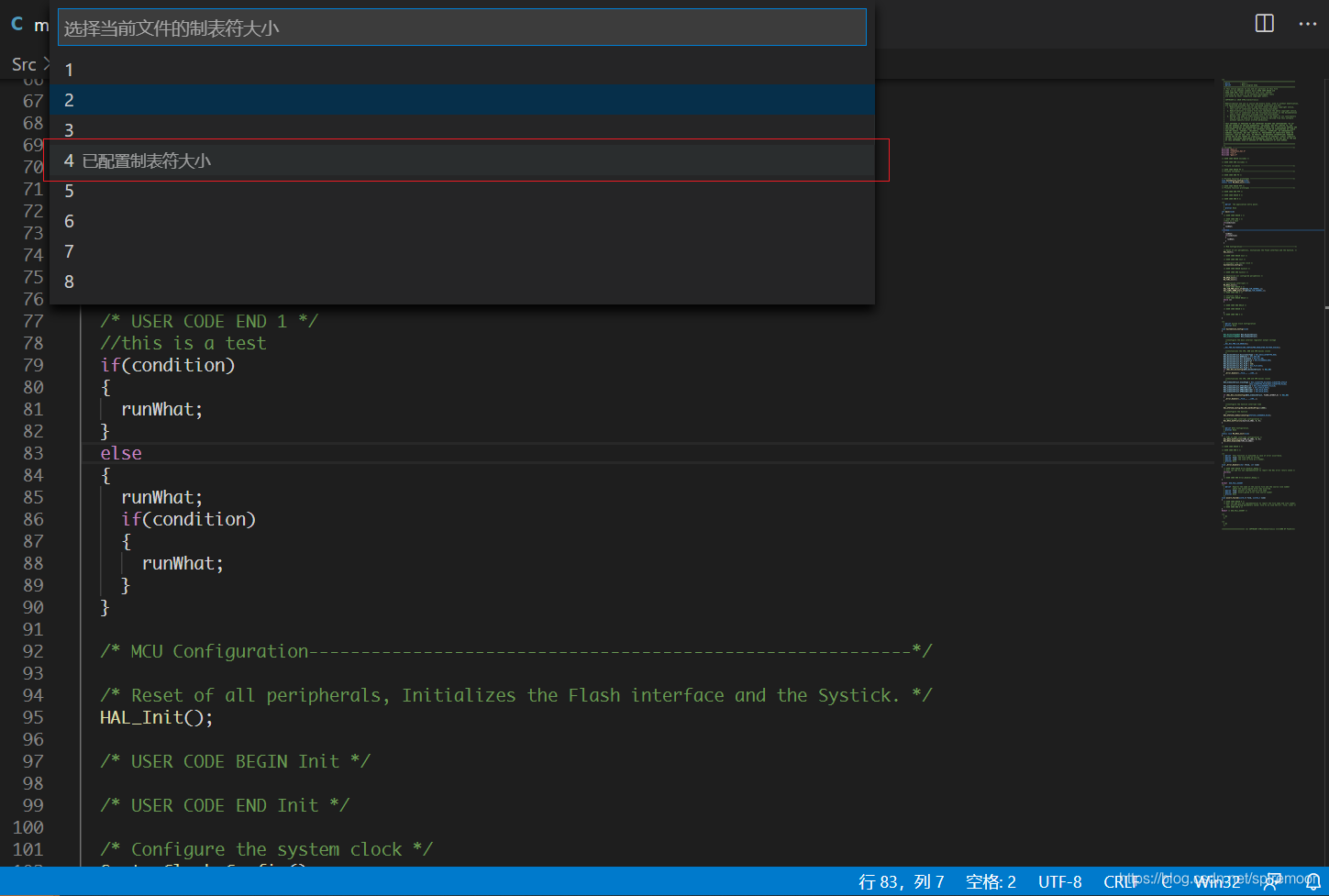Screen dimensions: 1329x896
Task: Select tab size 3 from the list
Action: (x=462, y=130)
